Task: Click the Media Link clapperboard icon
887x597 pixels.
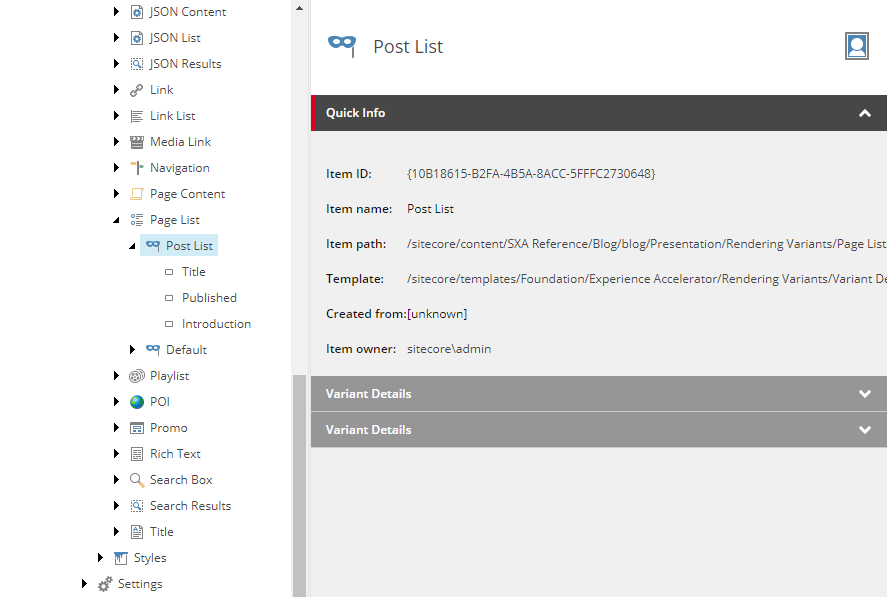Action: [137, 142]
